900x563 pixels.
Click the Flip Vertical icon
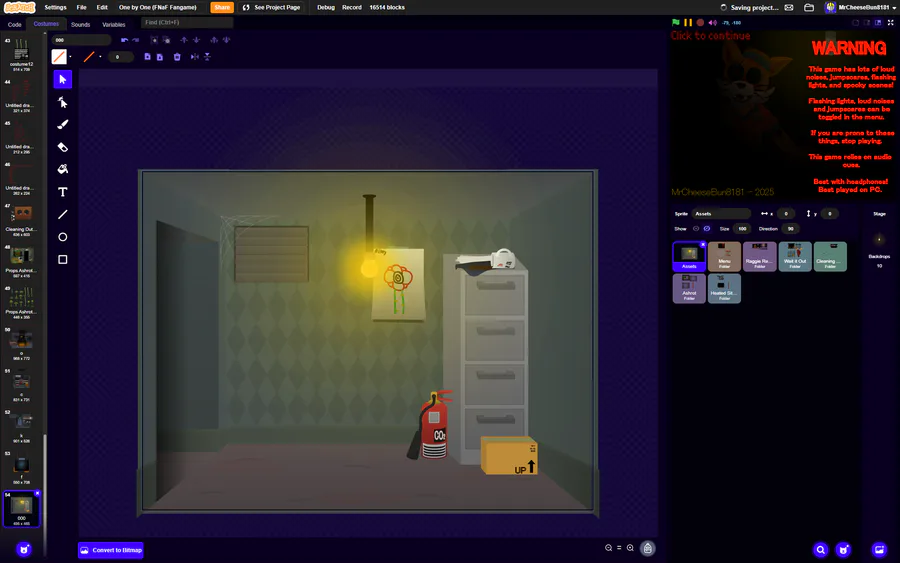tap(207, 57)
